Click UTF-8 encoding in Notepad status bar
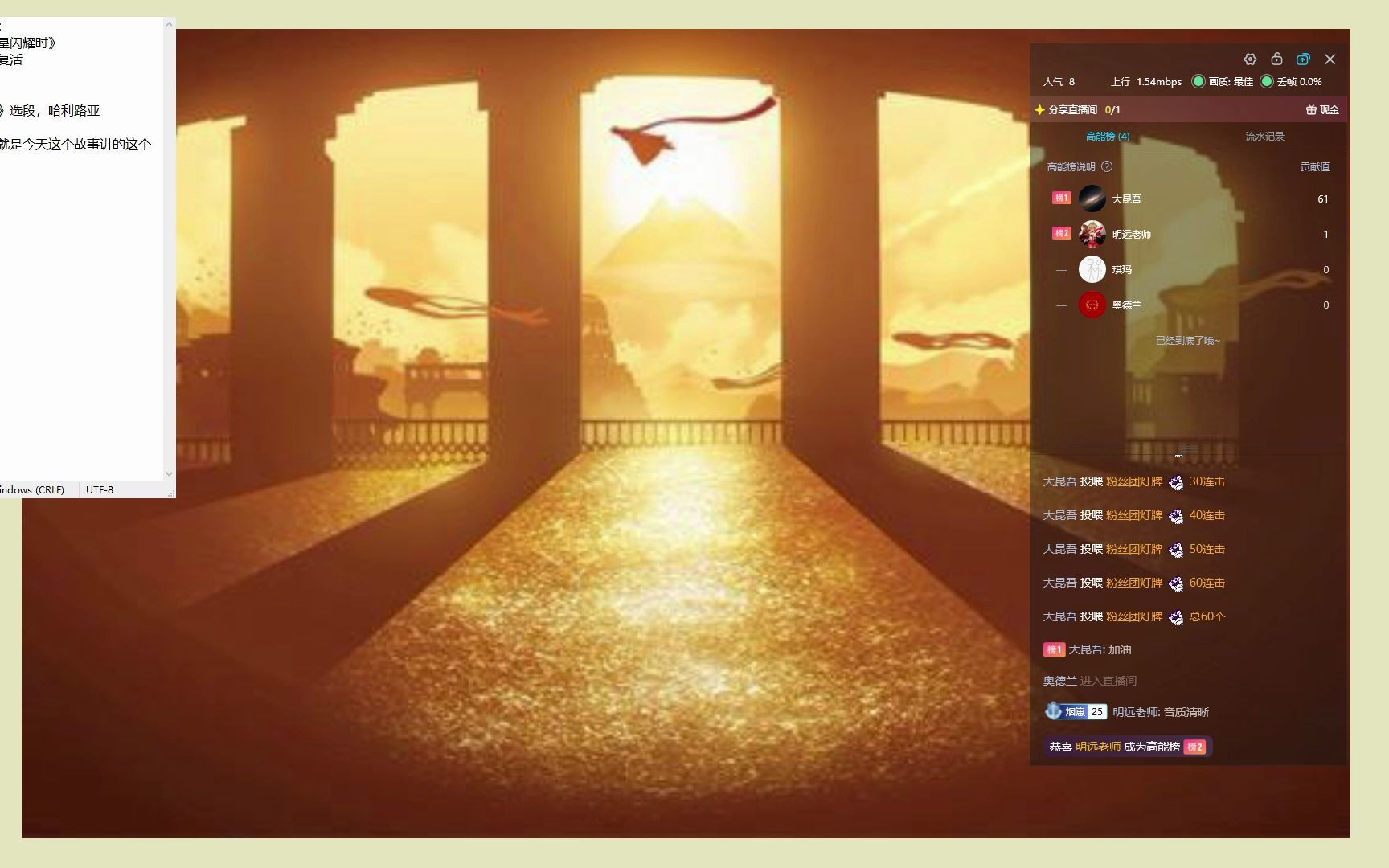Screen dimensions: 1389x868 pos(100,489)
